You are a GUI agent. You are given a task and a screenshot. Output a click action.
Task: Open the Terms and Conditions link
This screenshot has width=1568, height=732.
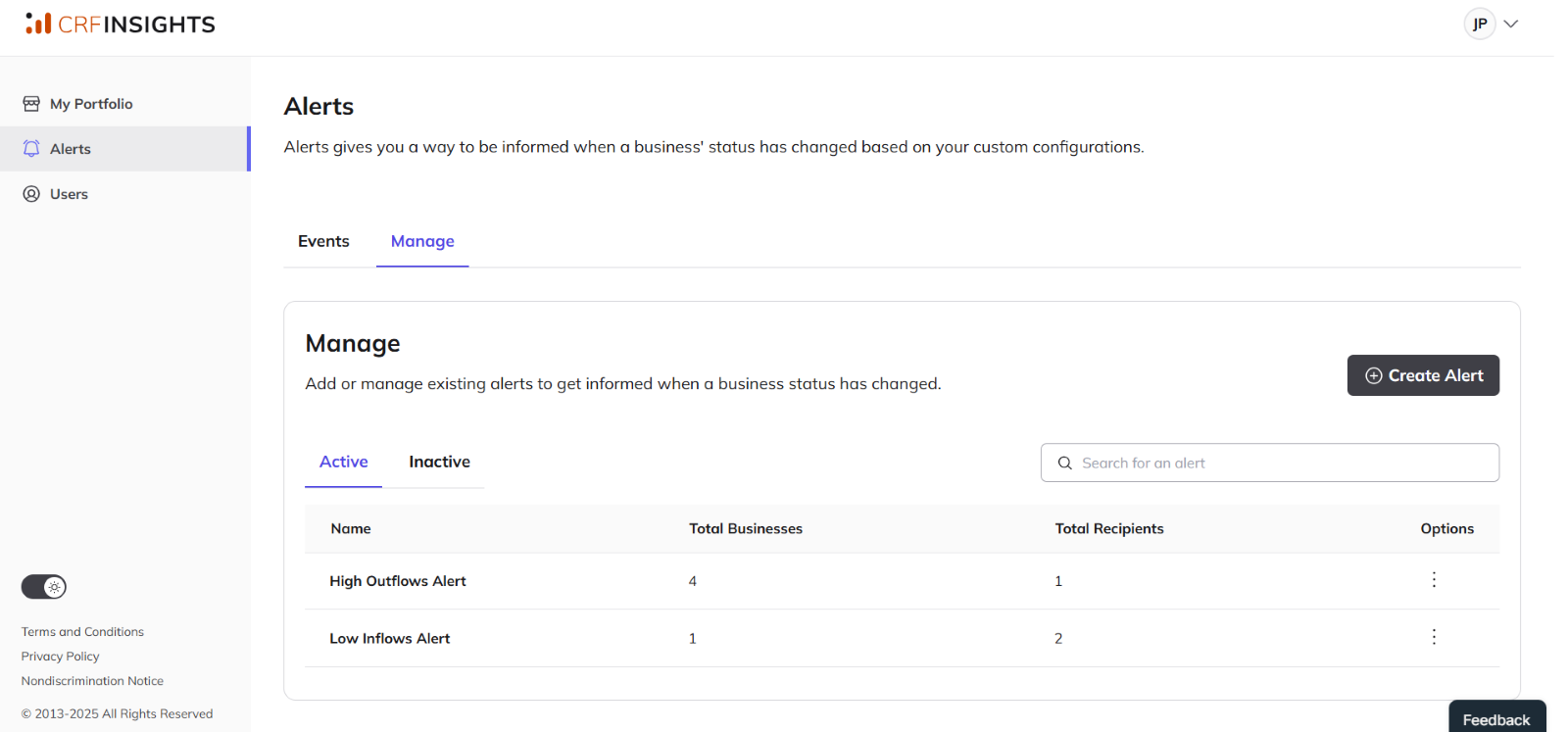(82, 632)
